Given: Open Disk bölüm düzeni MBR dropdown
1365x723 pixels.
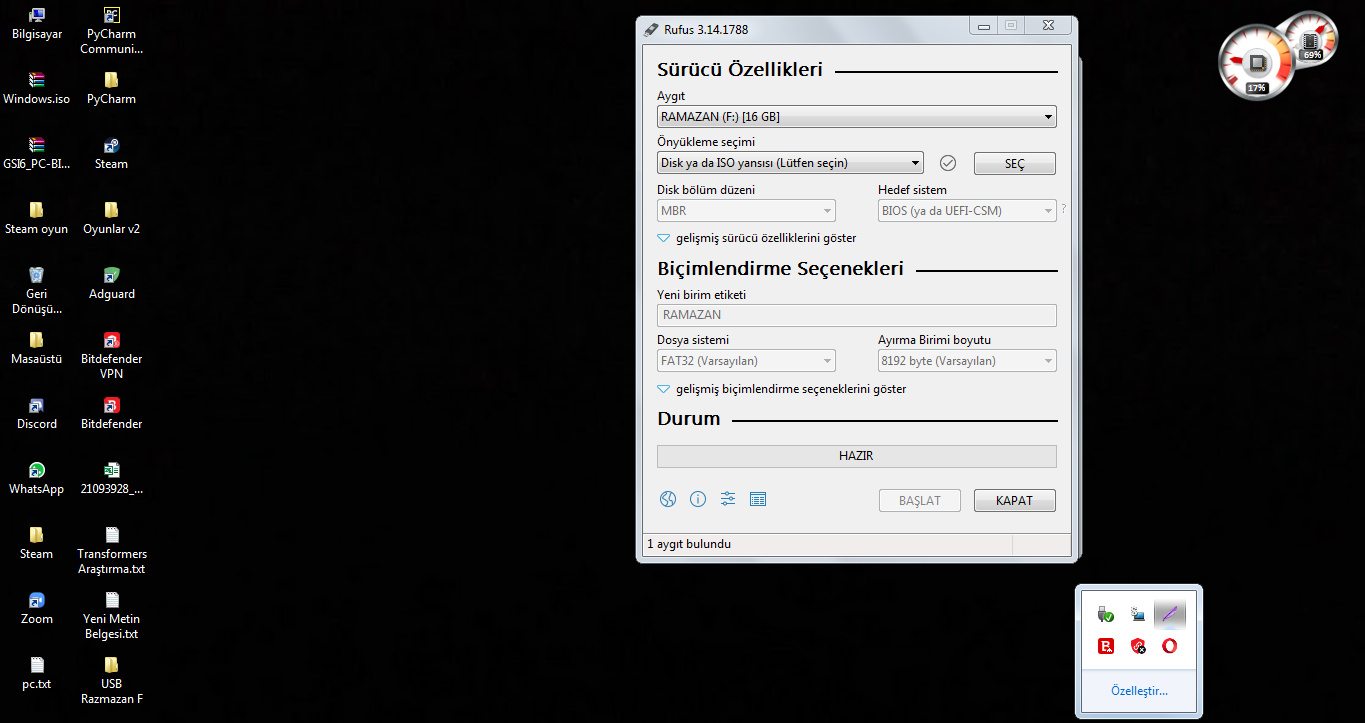Looking at the screenshot, I should [x=746, y=211].
